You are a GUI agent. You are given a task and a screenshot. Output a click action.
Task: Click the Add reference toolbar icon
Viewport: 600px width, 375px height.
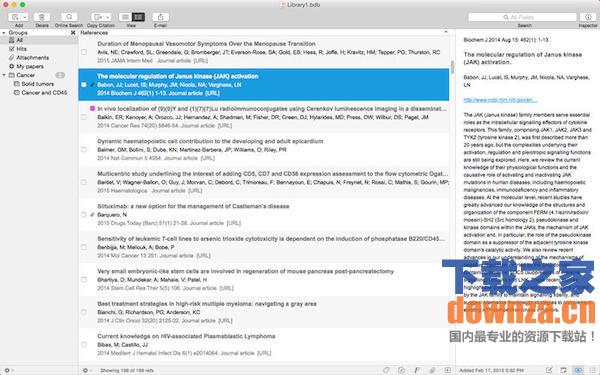pos(15,17)
